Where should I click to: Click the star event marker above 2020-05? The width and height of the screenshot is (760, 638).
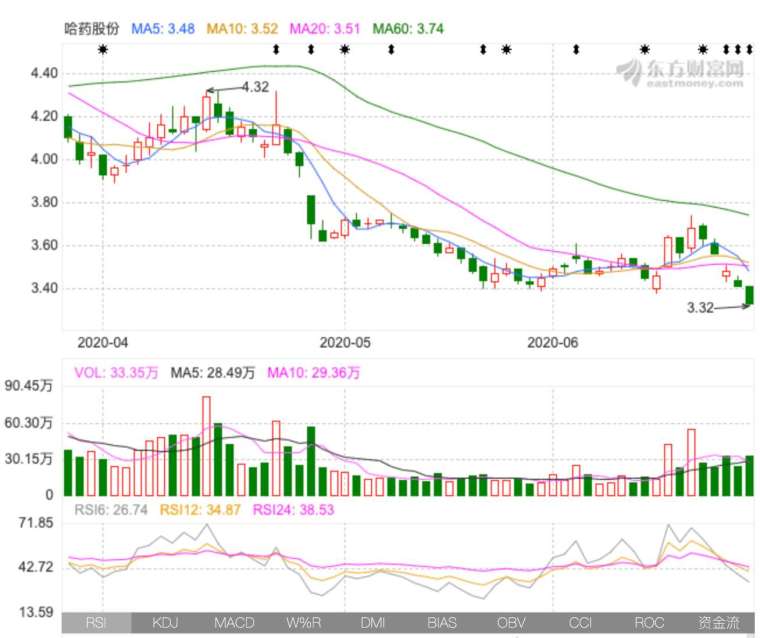pos(345,49)
